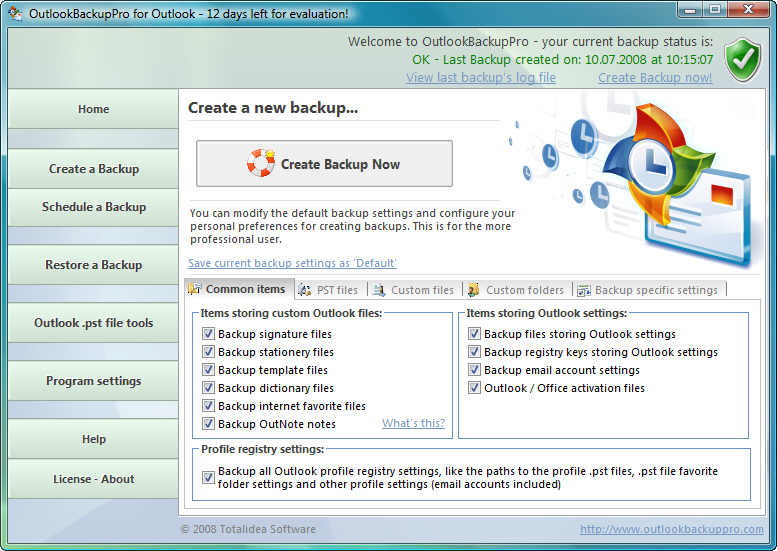Toggle Backup internet favorite files
Image resolution: width=777 pixels, height=551 pixels.
[208, 406]
